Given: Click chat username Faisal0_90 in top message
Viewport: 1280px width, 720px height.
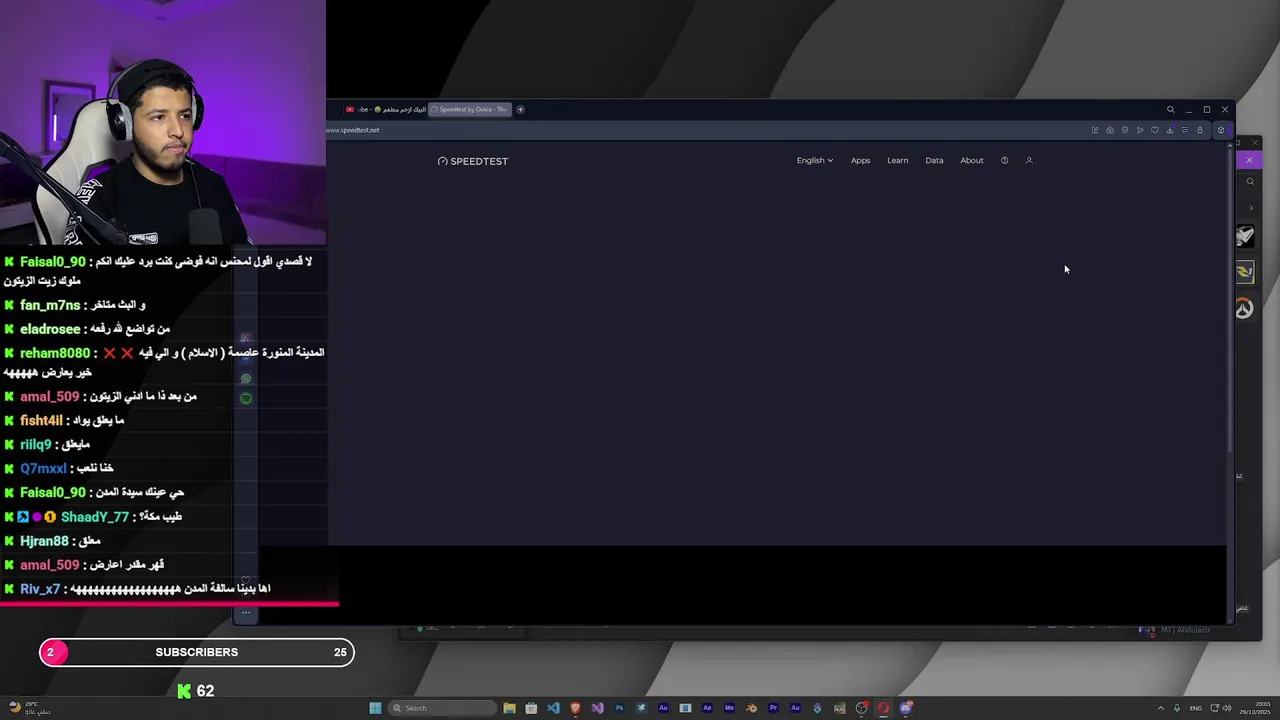Looking at the screenshot, I should pos(53,262).
